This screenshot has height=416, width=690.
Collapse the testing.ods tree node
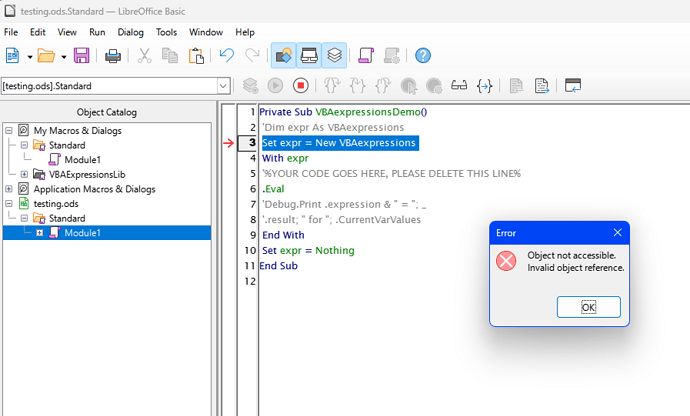coord(9,203)
